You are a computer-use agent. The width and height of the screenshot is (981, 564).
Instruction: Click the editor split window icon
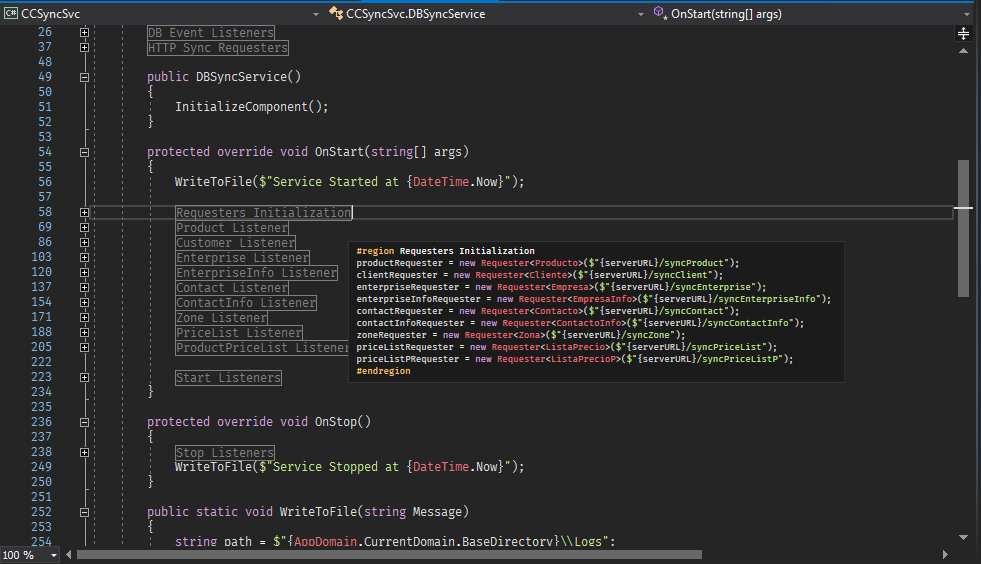point(963,33)
